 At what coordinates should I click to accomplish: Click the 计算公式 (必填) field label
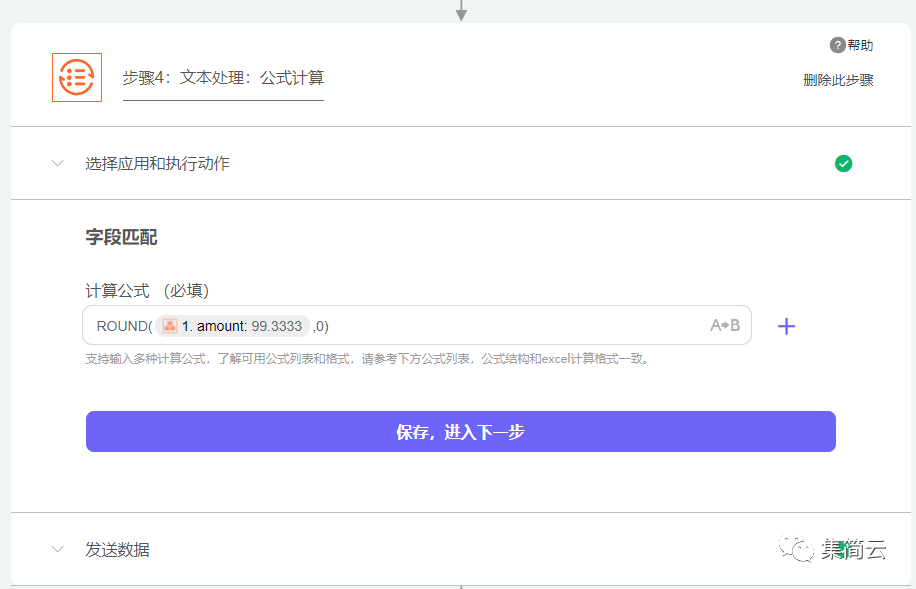click(147, 290)
